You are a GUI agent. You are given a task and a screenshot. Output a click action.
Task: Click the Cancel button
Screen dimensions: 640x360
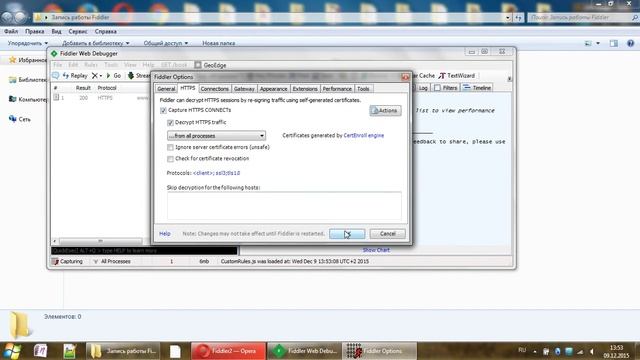[x=387, y=234]
